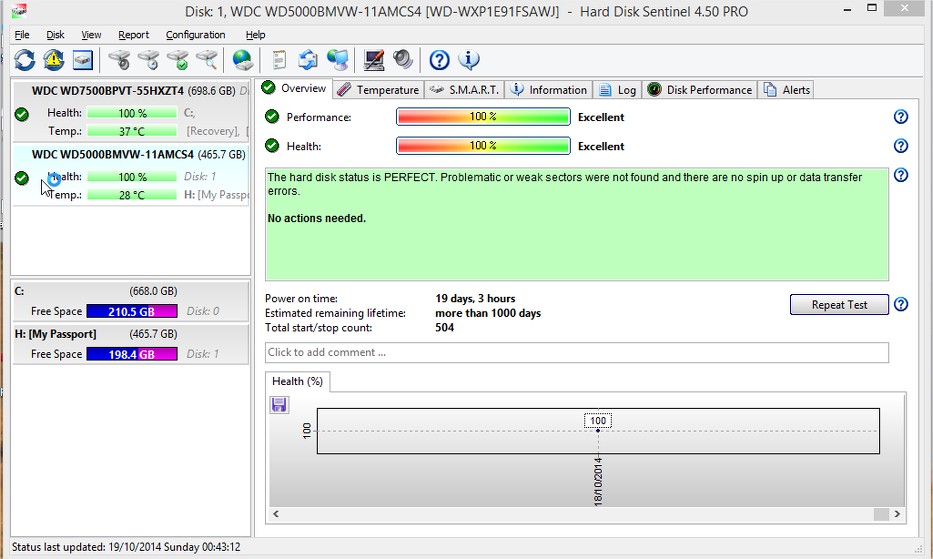Click the Performance 100 % gradient bar
The width and height of the screenshot is (933, 559).
pyautogui.click(x=483, y=117)
